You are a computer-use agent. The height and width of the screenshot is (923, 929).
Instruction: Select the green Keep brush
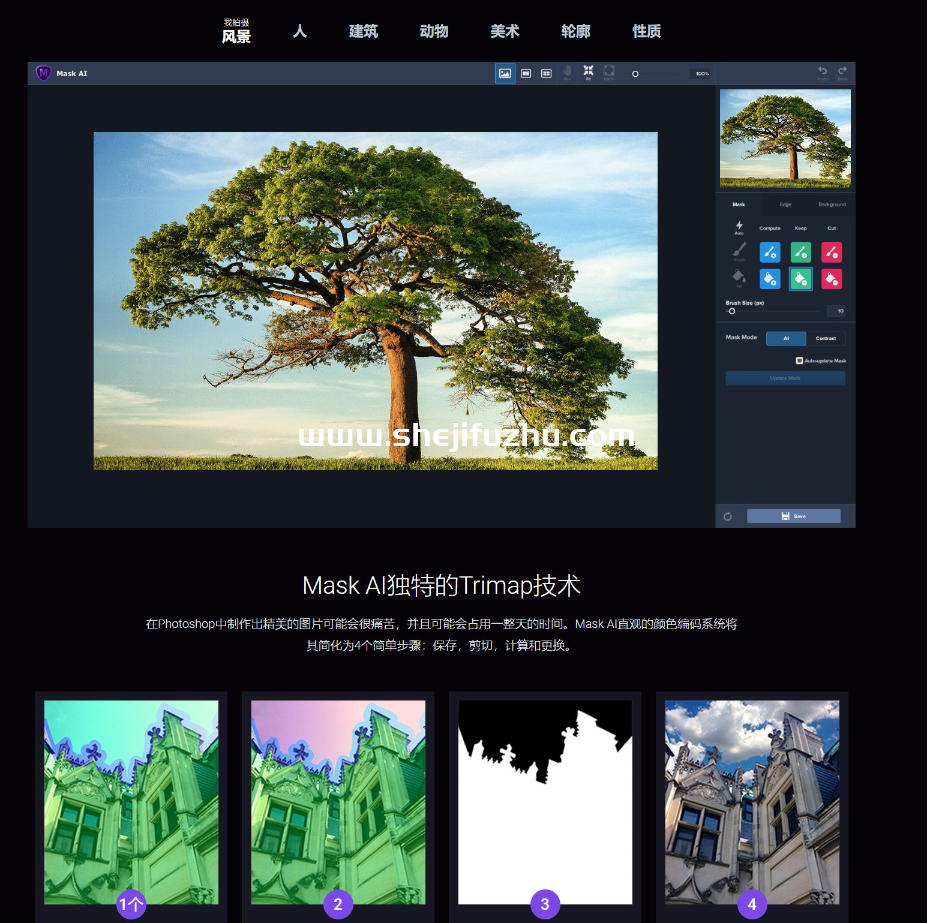coord(800,252)
